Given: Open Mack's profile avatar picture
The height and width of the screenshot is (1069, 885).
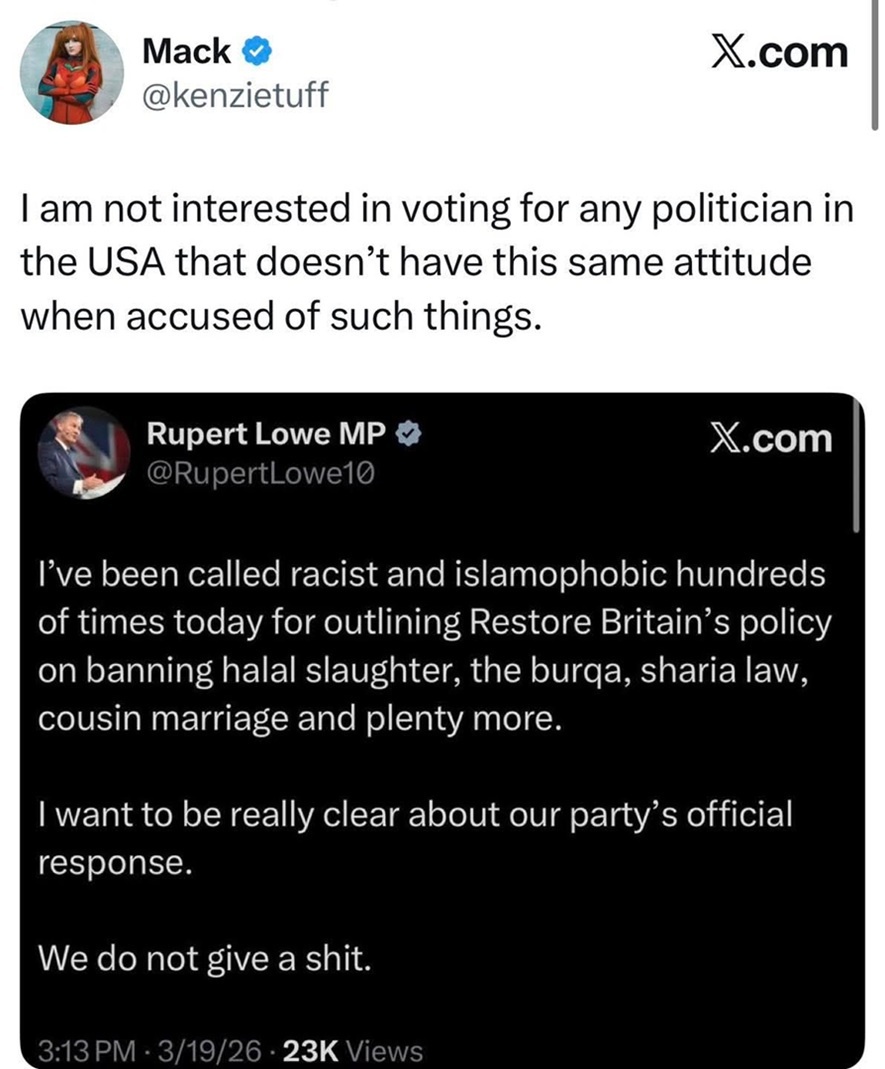Looking at the screenshot, I should (x=72, y=72).
